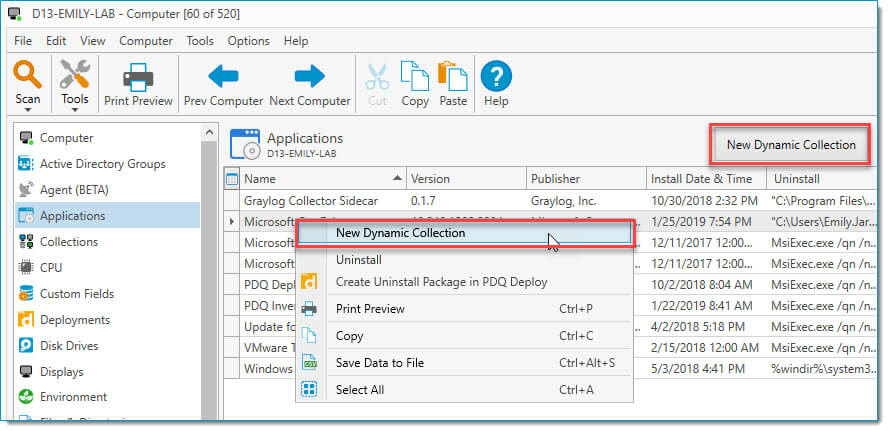Click the sidebar scrollbar up arrow

[209, 132]
